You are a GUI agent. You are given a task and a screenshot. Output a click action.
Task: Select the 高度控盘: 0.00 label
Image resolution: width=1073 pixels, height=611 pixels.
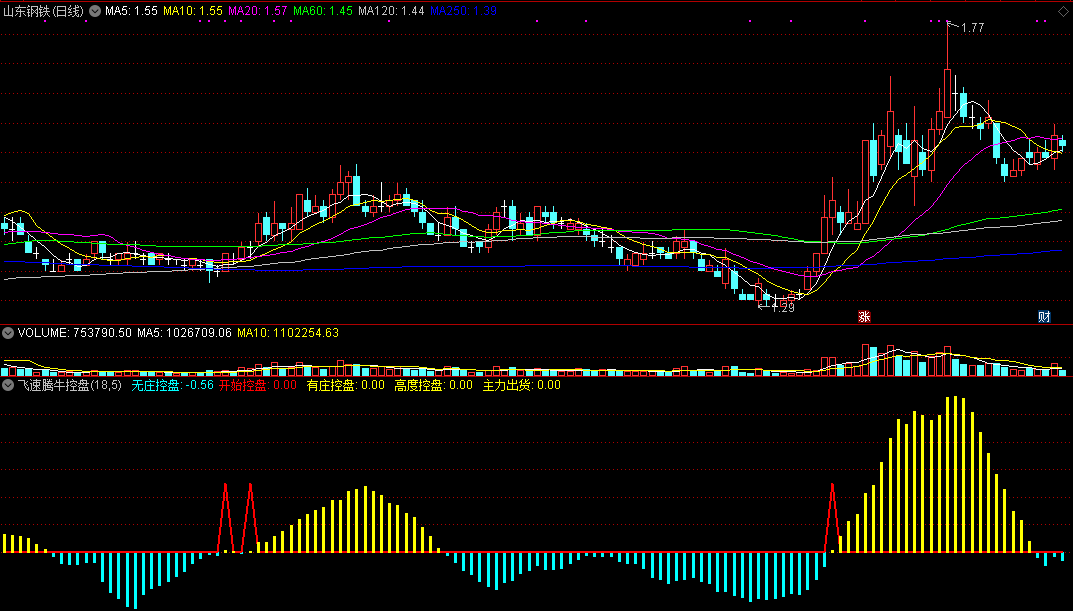(433, 385)
